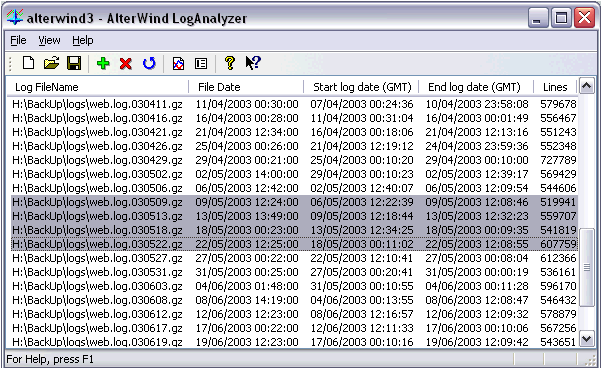
Task: Click the lines value 727789
Action: [x=558, y=160]
